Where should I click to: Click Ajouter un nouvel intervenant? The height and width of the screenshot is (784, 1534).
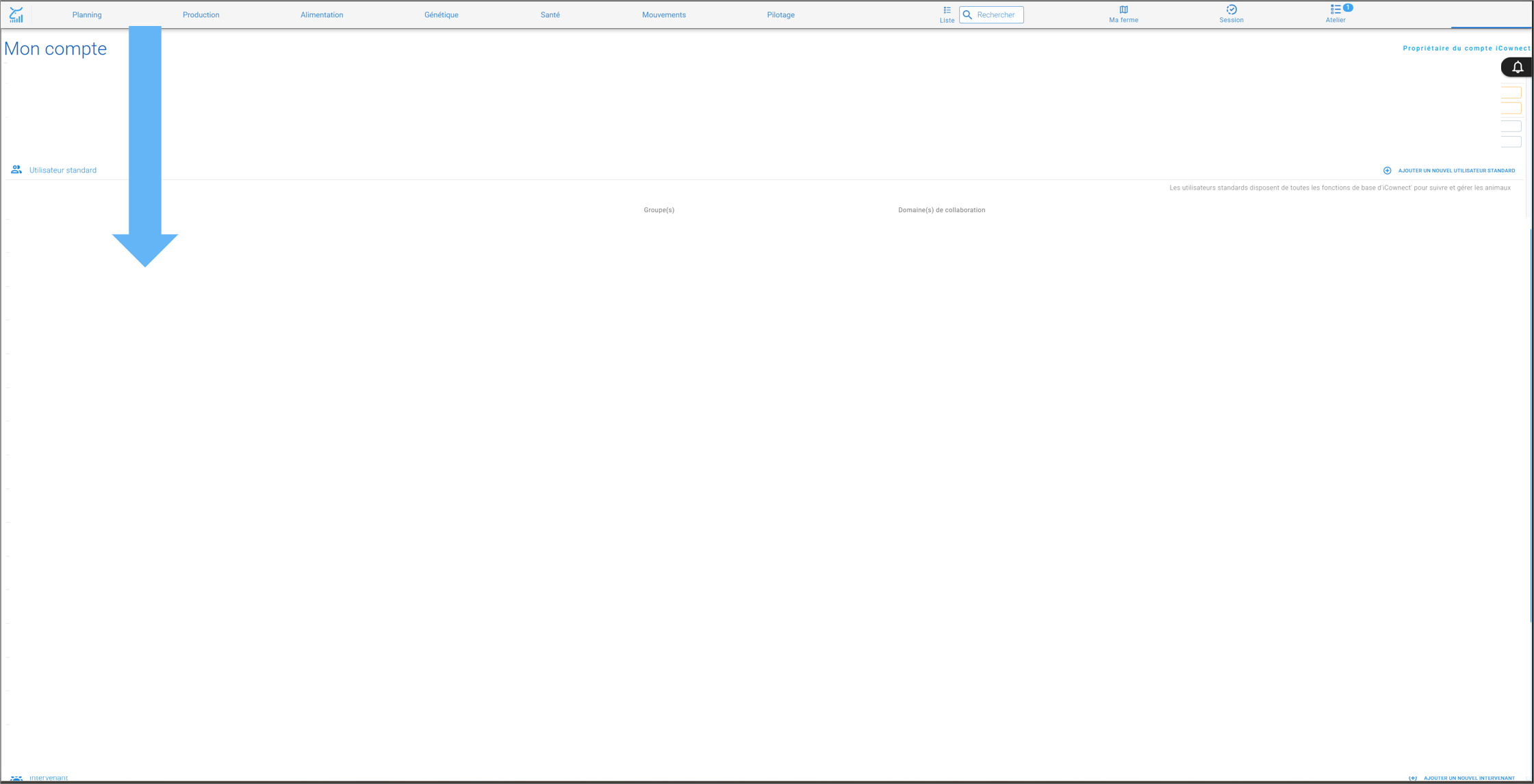coord(1469,779)
